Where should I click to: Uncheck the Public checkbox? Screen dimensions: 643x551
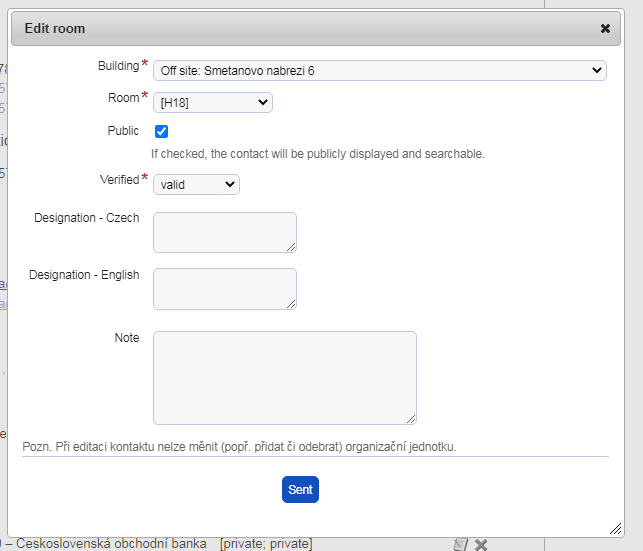(161, 131)
